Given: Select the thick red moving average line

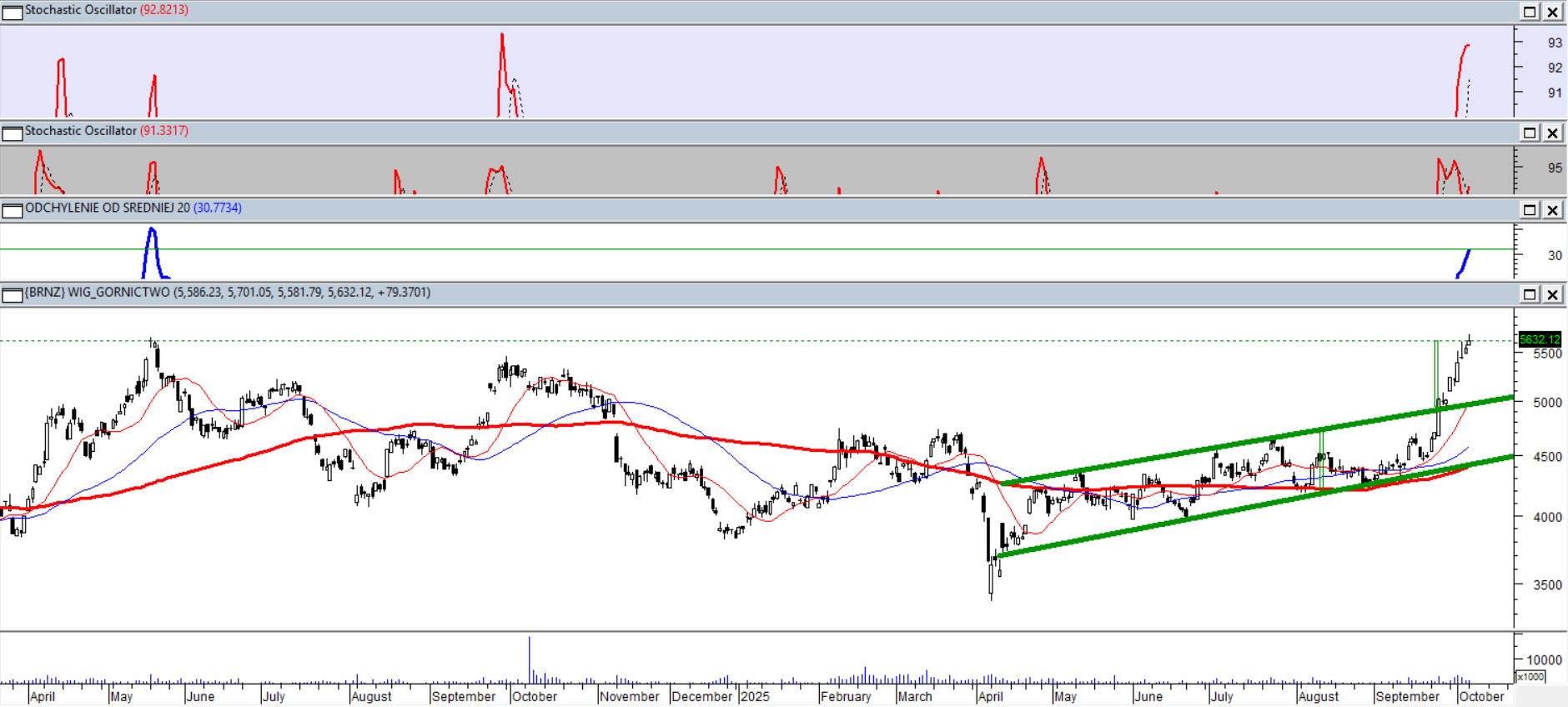Looking at the screenshot, I should point(500,426).
